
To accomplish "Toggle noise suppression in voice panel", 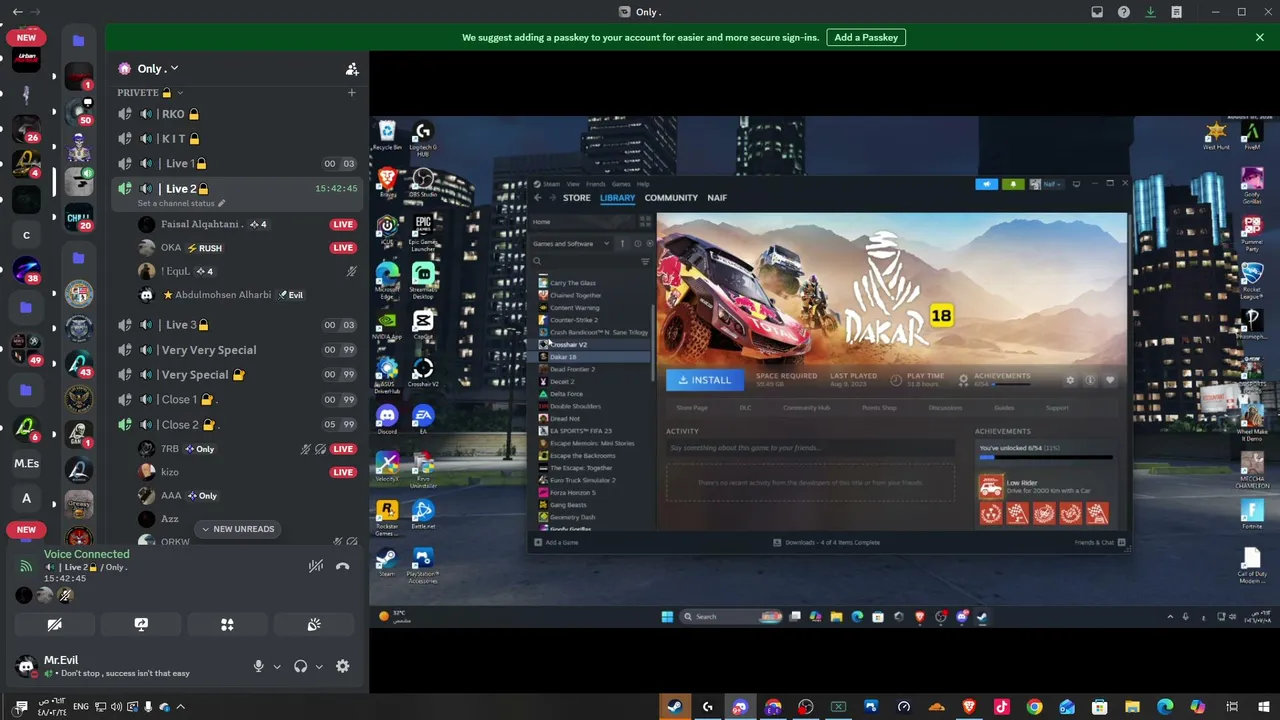I will [316, 566].
